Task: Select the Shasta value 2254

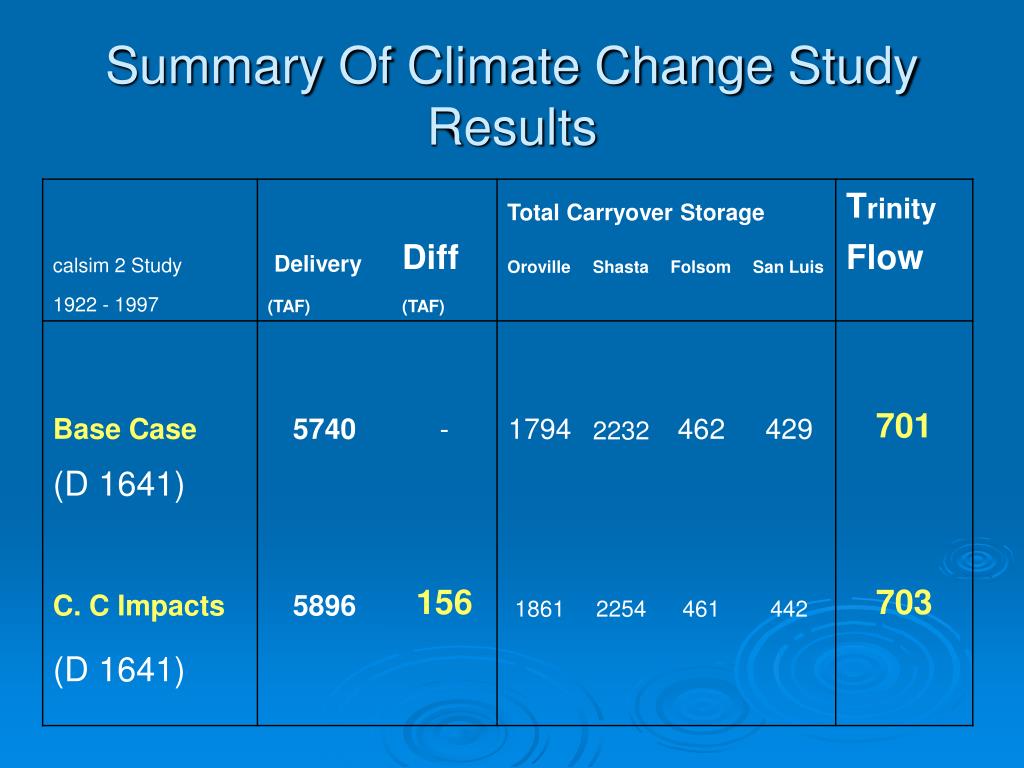Action: point(620,609)
